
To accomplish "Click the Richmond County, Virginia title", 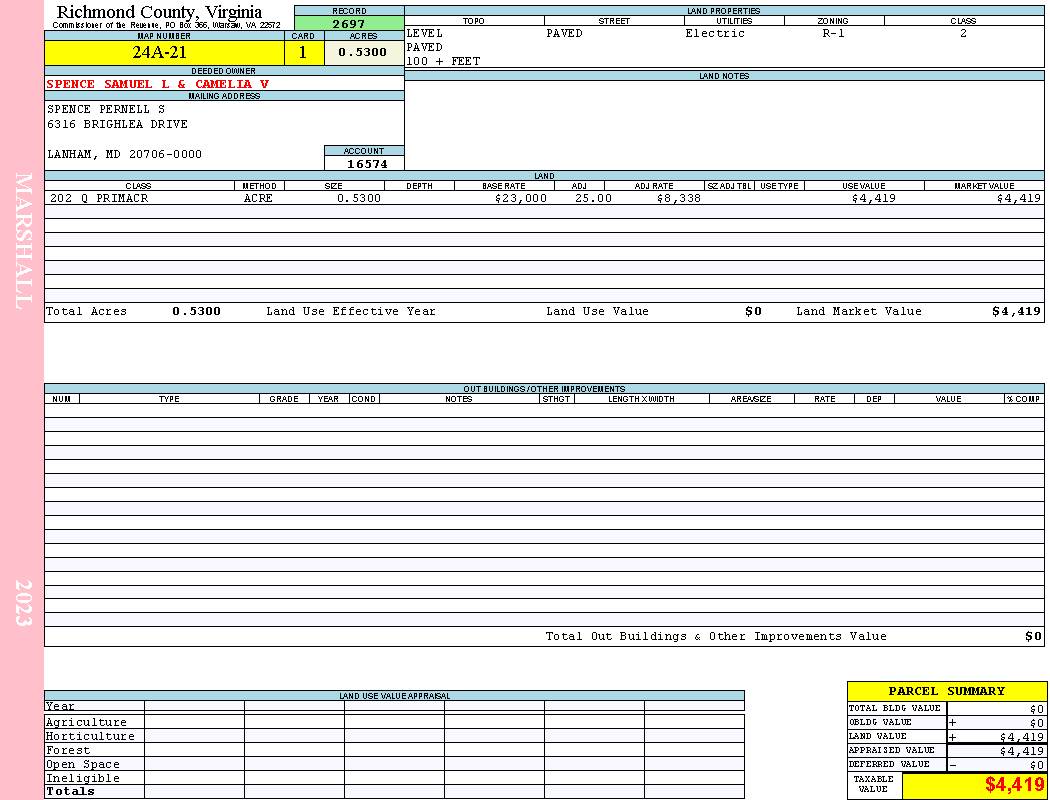I will click(x=159, y=12).
